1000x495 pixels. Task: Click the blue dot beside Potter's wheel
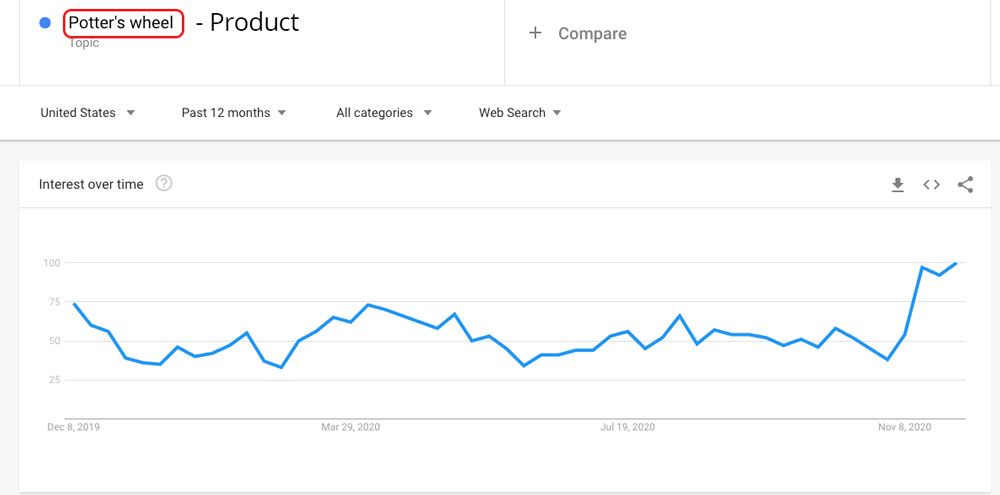(x=45, y=23)
